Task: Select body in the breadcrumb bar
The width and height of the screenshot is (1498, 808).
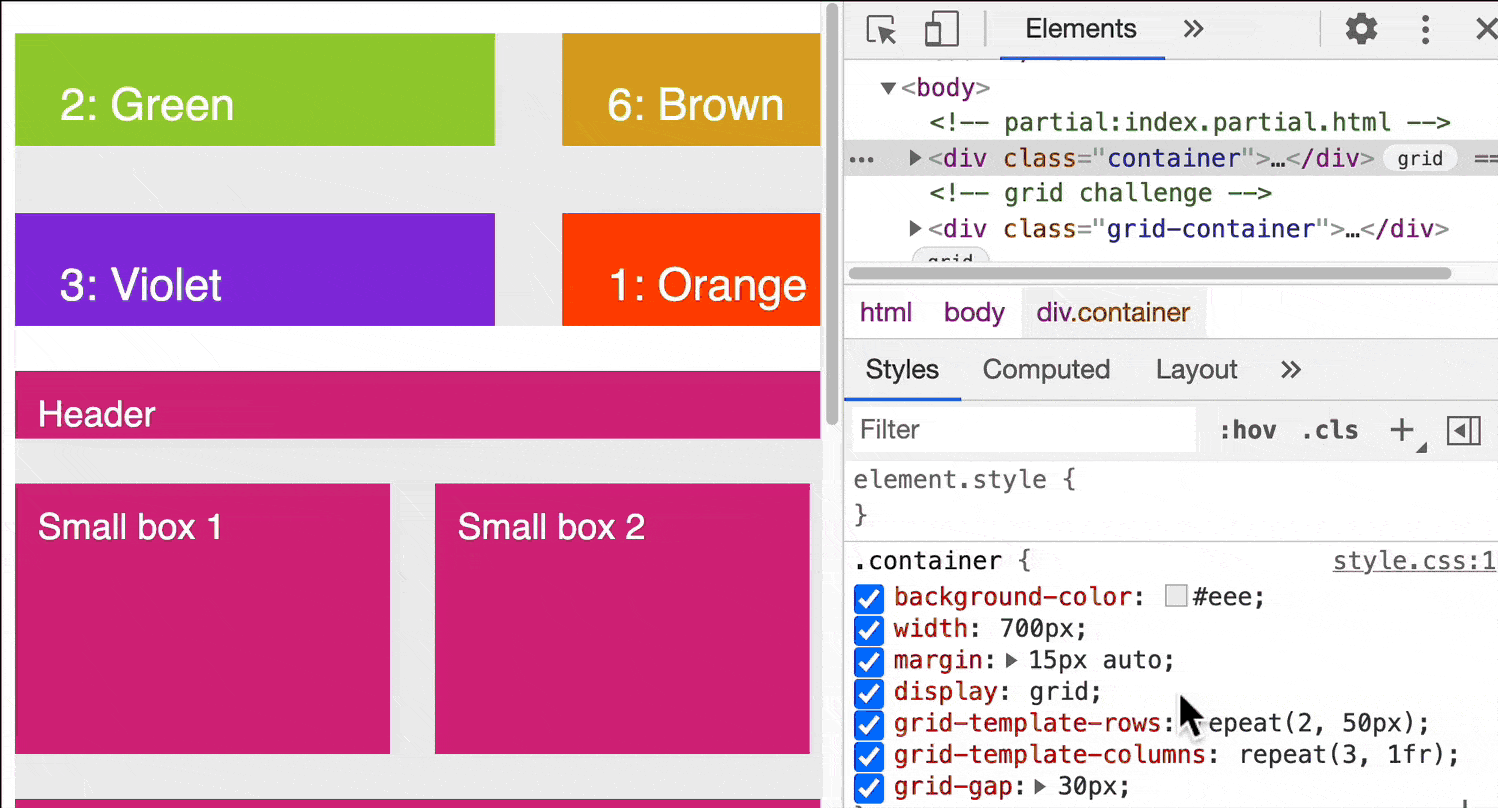Action: coord(974,313)
